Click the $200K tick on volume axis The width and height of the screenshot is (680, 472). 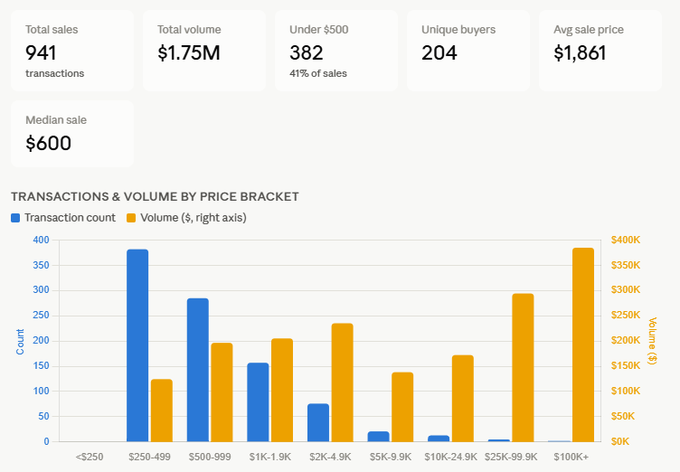(625, 341)
